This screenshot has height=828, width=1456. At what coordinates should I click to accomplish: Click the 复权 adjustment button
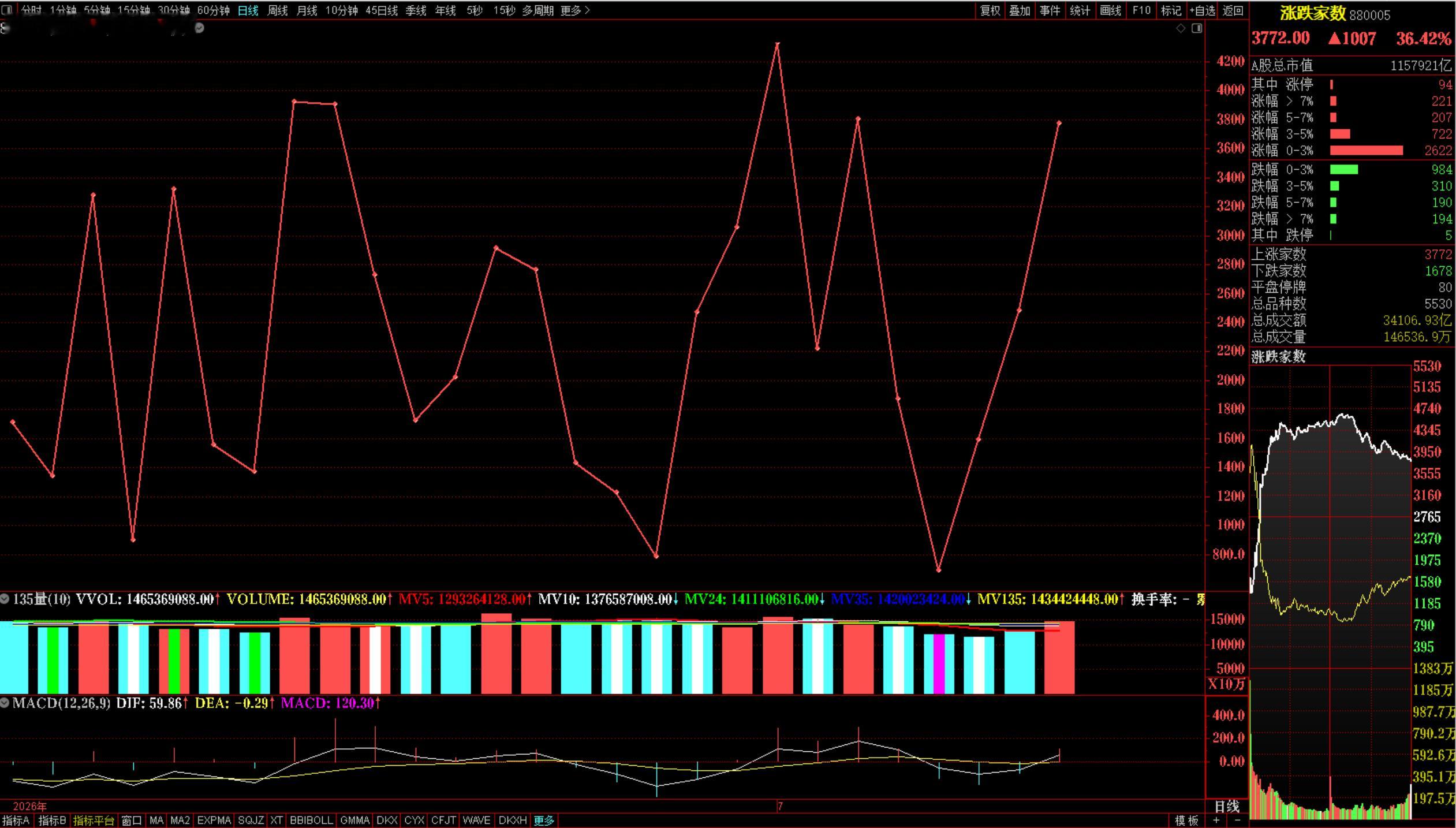click(990, 10)
